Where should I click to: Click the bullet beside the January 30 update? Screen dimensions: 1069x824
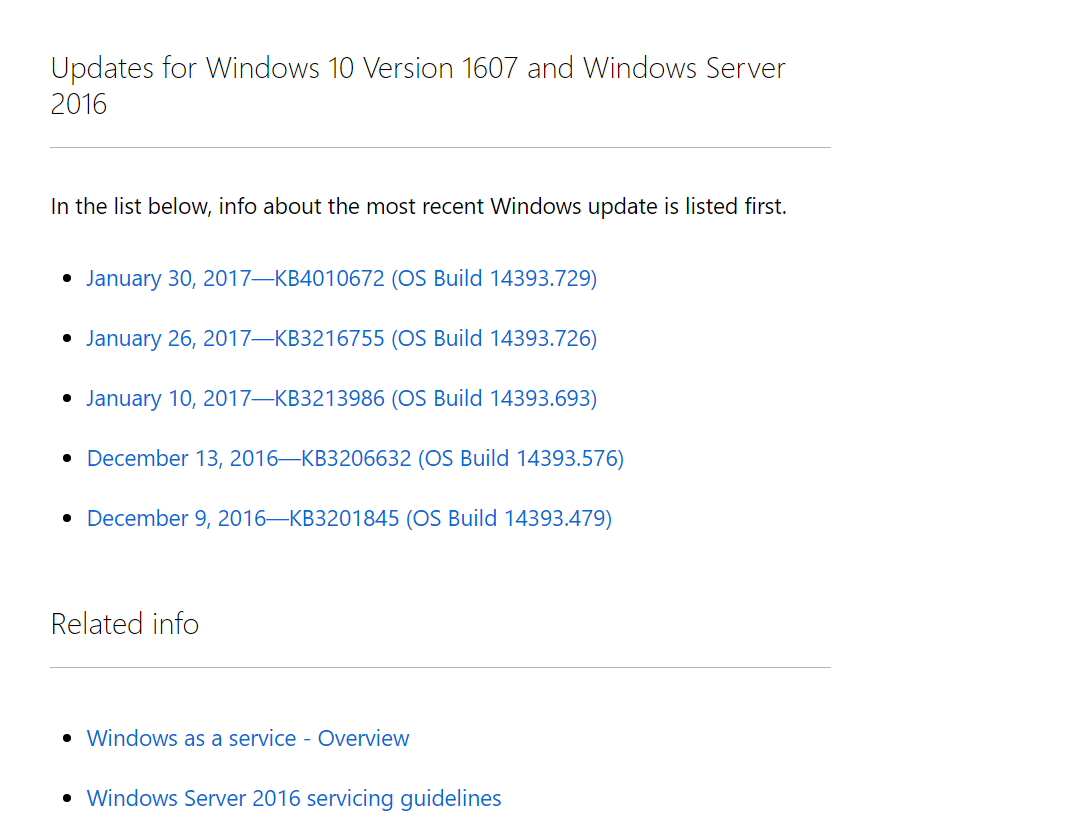click(x=67, y=278)
